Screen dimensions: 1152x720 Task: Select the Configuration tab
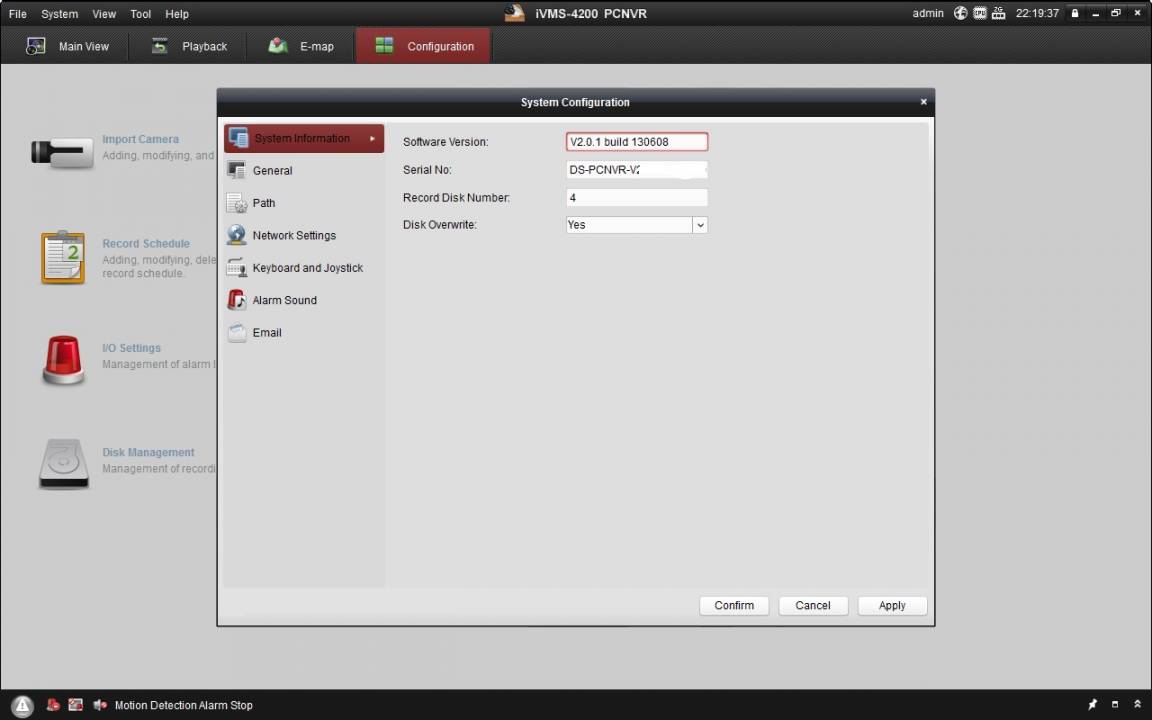[x=423, y=46]
